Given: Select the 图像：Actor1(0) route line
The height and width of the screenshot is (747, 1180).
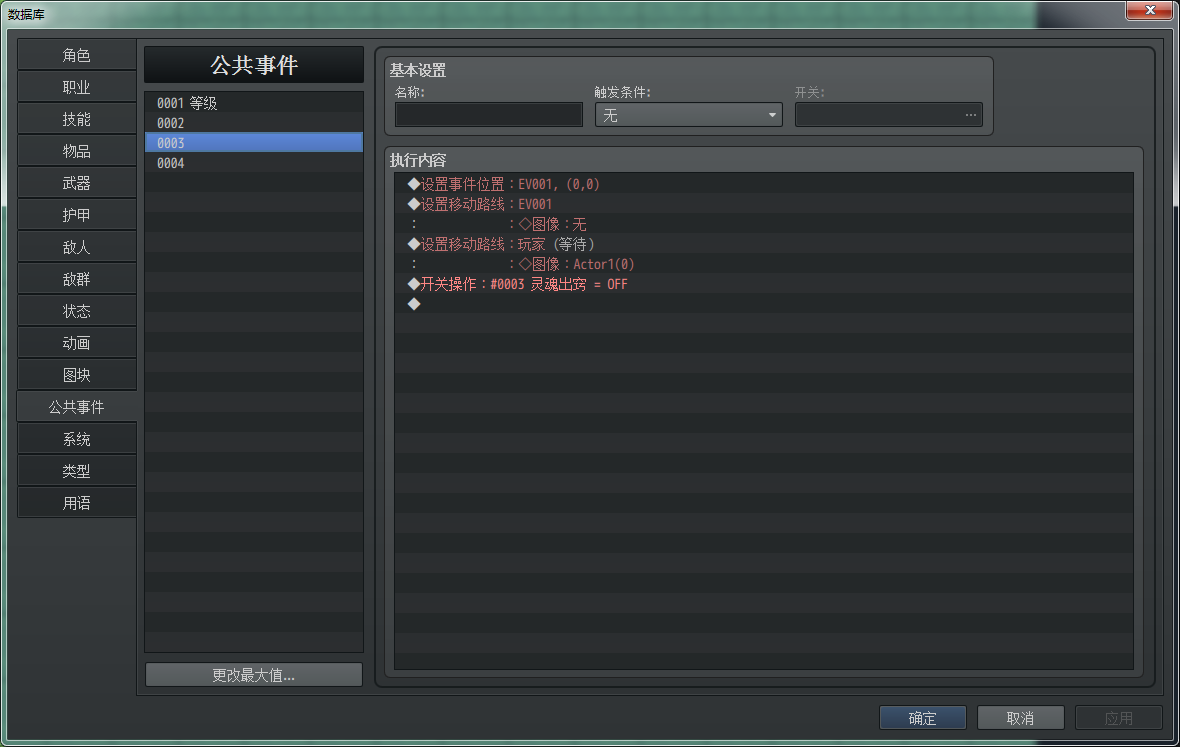Looking at the screenshot, I should (764, 264).
